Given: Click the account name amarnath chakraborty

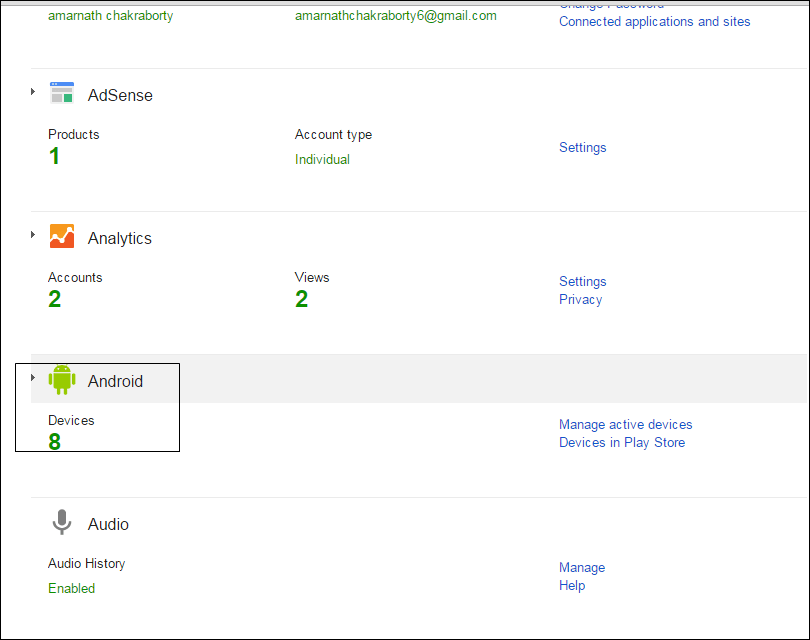Looking at the screenshot, I should pyautogui.click(x=111, y=15).
